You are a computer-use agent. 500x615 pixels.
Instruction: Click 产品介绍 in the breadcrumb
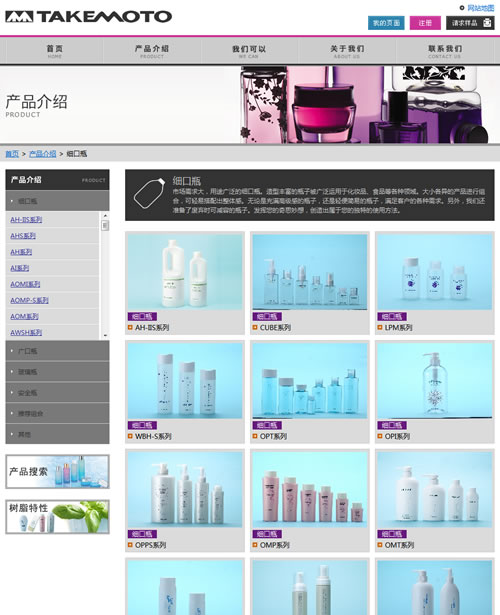[42, 153]
